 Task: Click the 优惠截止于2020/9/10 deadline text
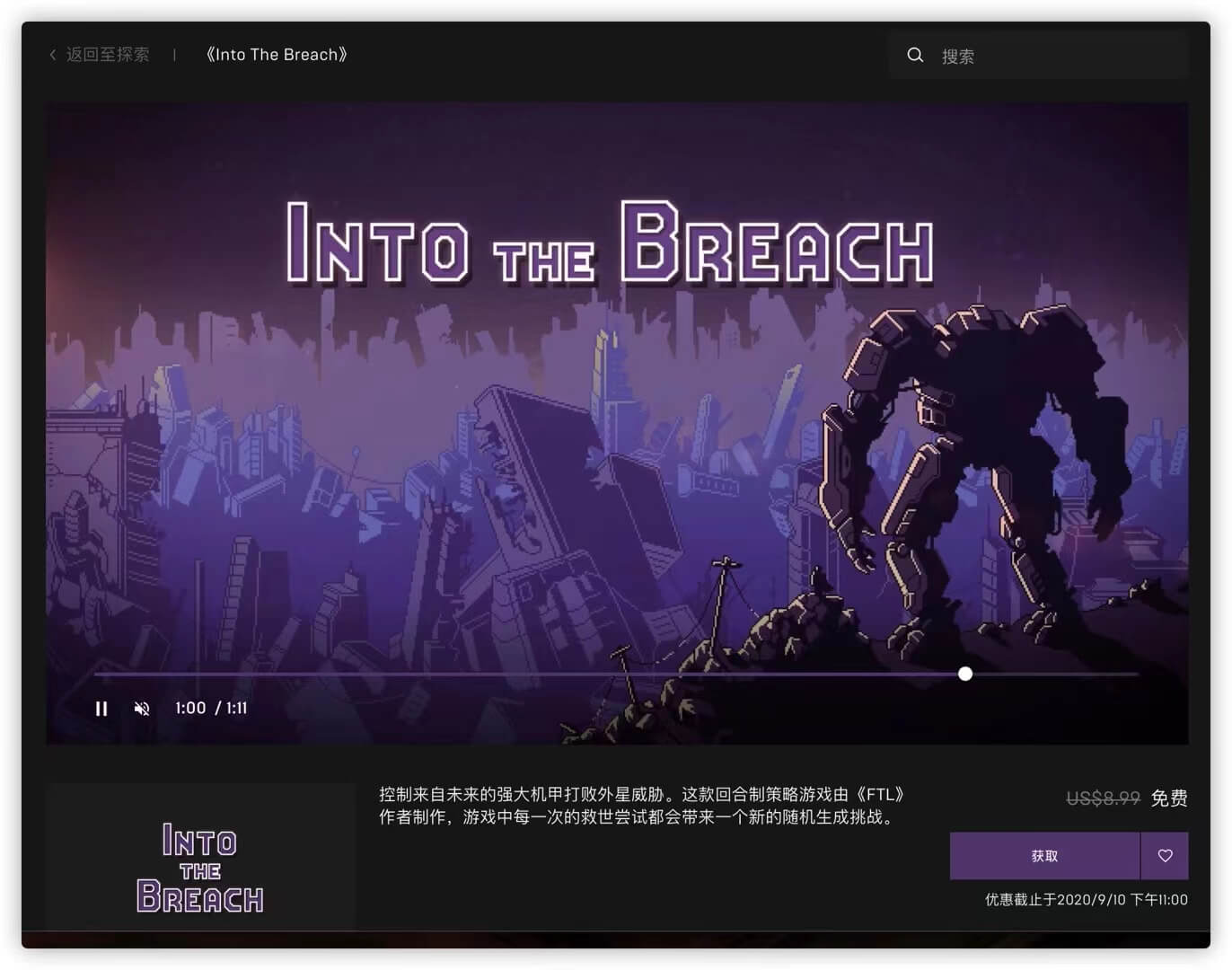pyautogui.click(x=1087, y=900)
